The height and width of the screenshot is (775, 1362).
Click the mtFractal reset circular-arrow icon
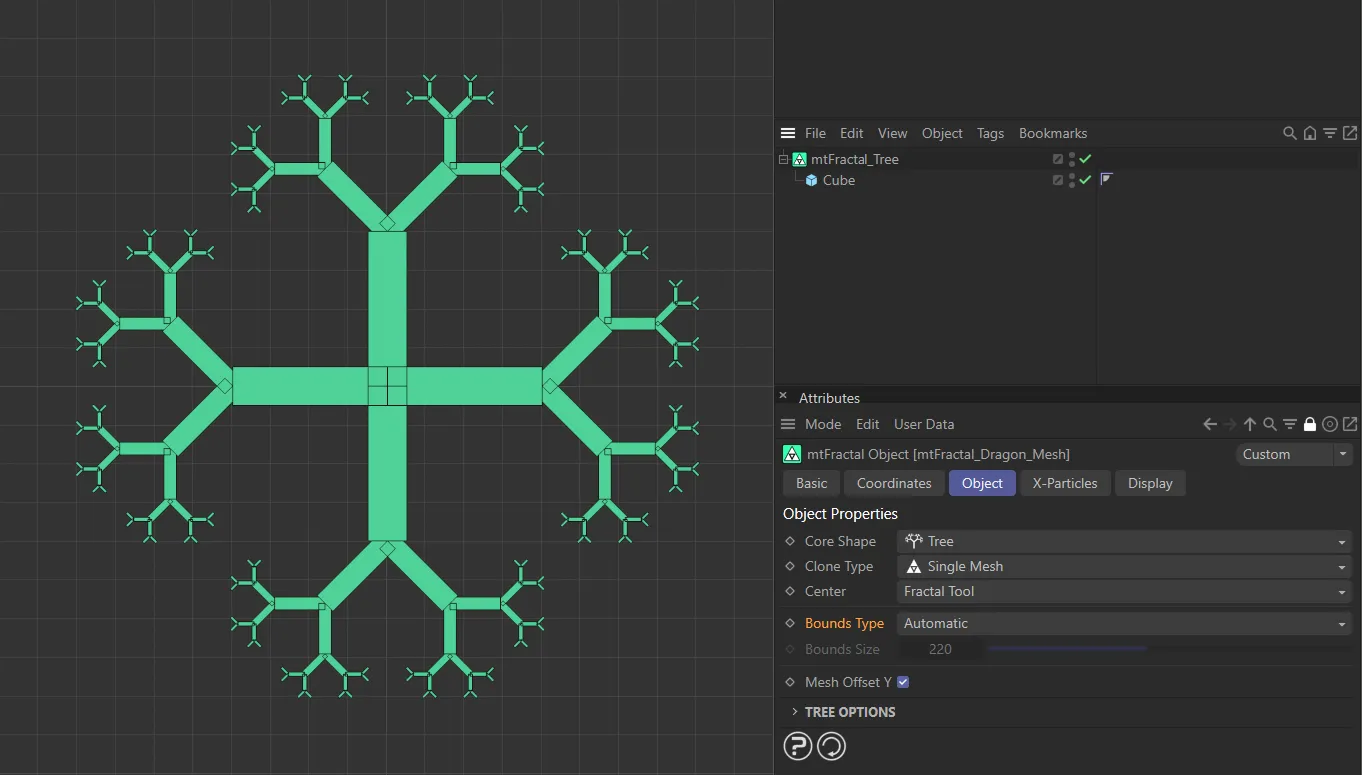[x=831, y=746]
